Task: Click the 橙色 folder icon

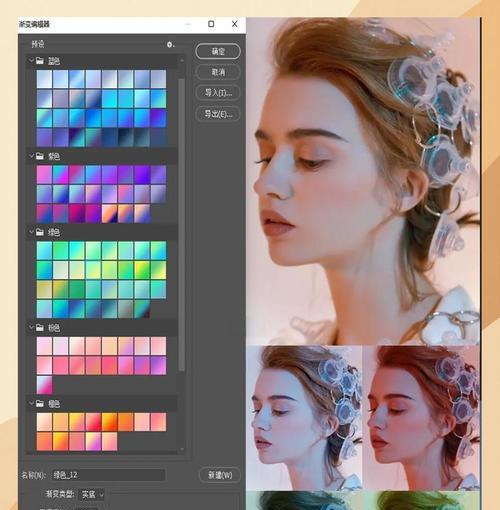Action: [x=40, y=404]
